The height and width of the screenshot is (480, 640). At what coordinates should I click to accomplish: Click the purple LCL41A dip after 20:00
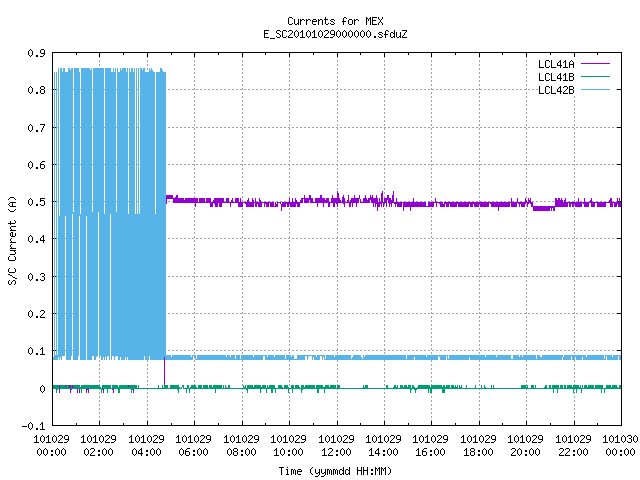point(544,208)
